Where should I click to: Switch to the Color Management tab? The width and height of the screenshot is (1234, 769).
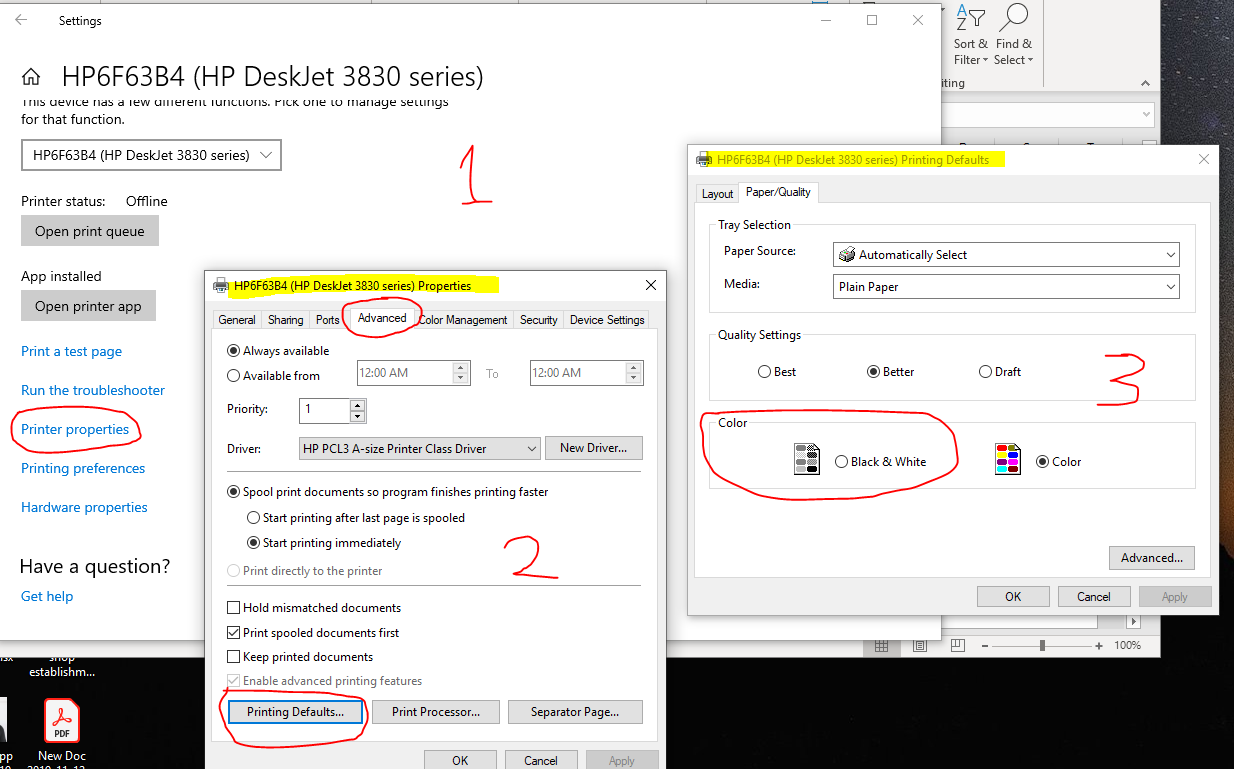[x=463, y=320]
